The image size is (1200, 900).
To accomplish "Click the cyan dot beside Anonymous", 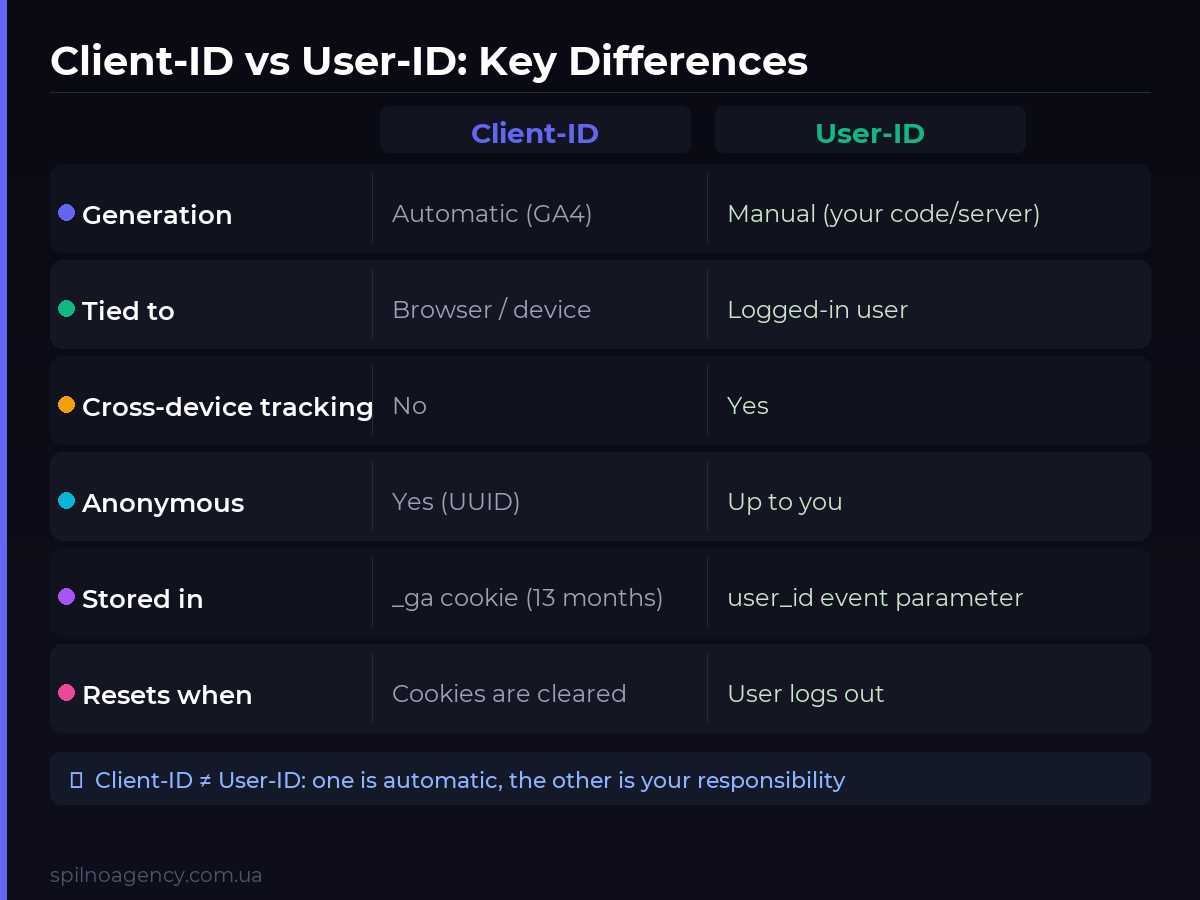I will pyautogui.click(x=67, y=501).
